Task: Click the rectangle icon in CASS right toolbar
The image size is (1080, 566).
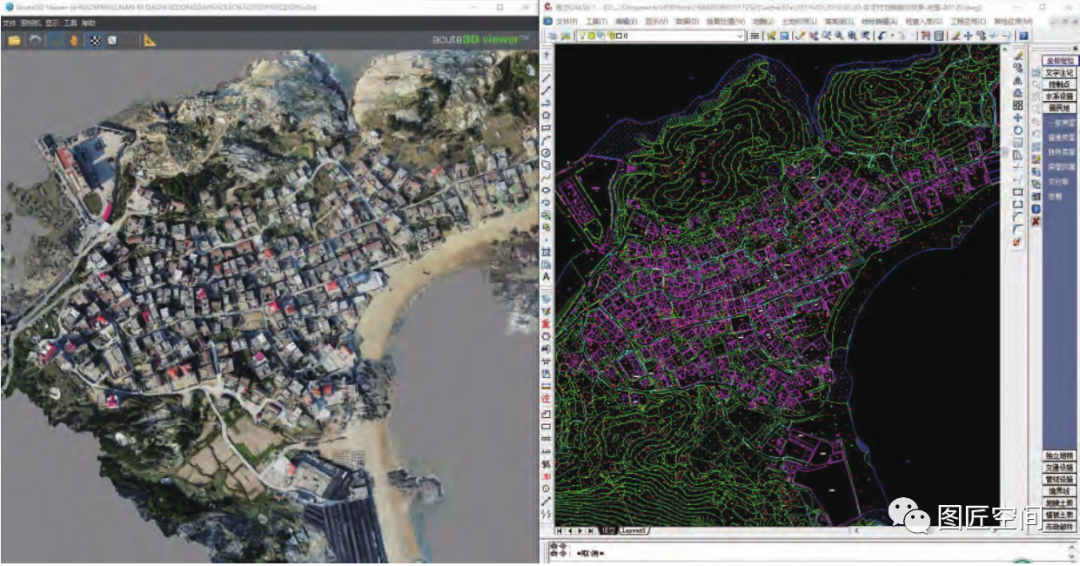Action: (1017, 192)
